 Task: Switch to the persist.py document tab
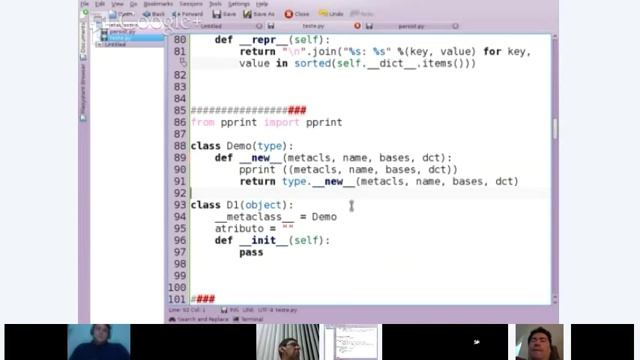(x=411, y=26)
